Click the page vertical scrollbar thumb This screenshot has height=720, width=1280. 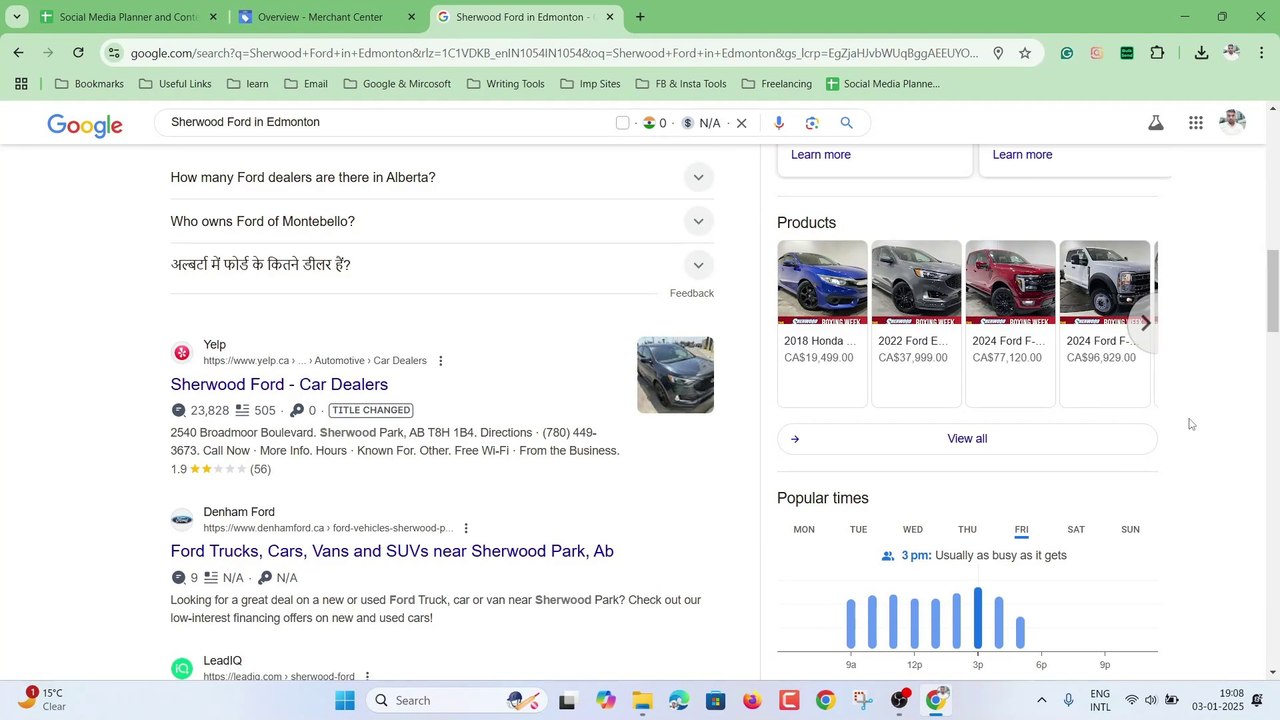(1272, 291)
